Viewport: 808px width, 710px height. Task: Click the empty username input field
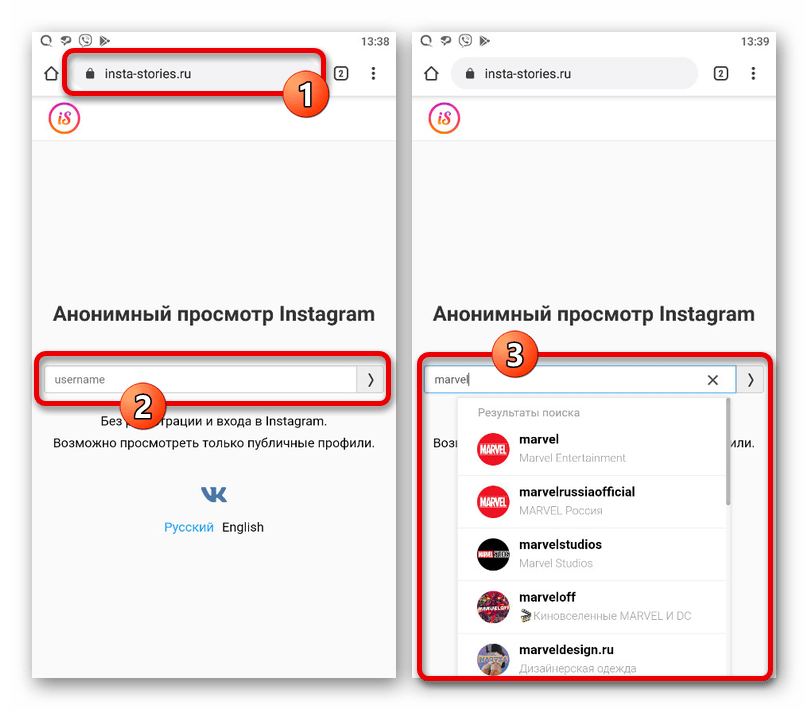(200, 380)
